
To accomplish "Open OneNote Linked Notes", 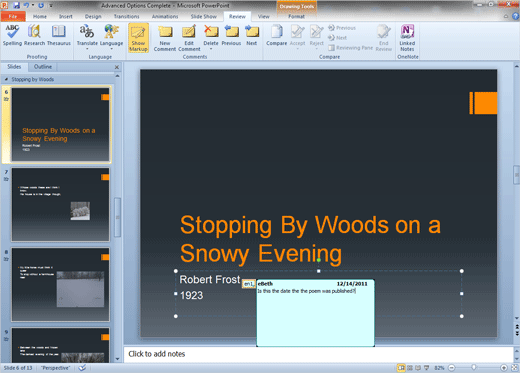I will [x=407, y=38].
